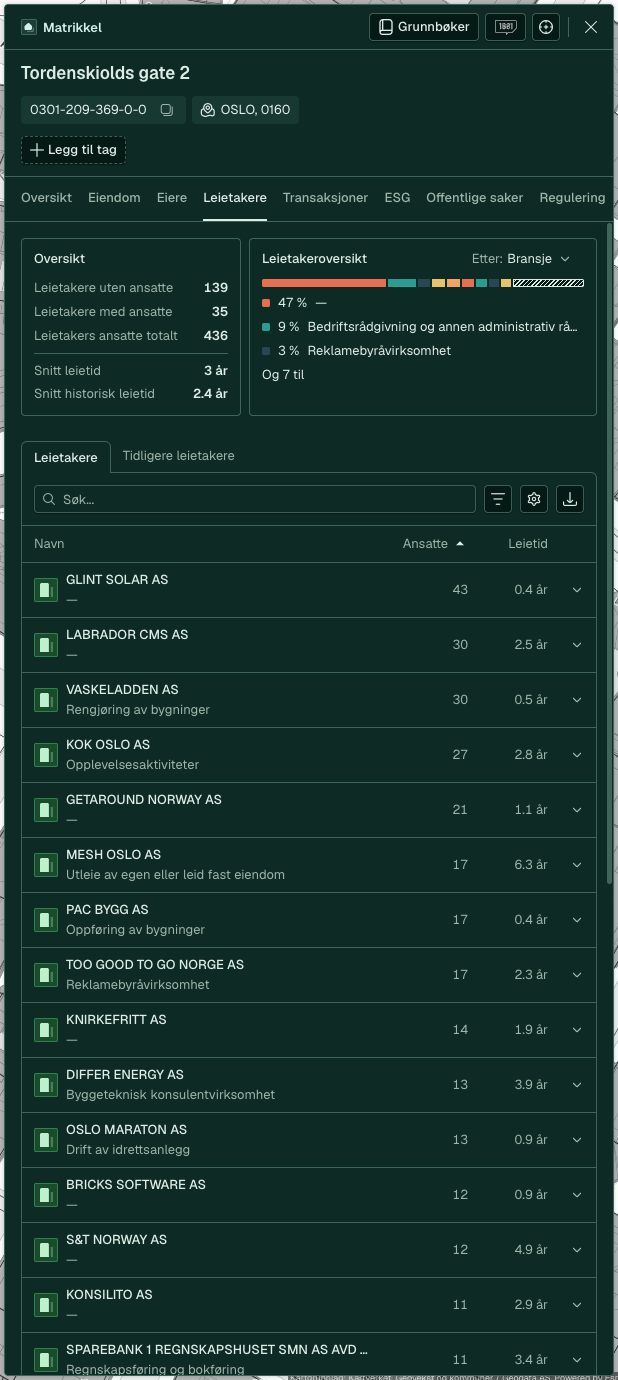Click the panel's vertical scrollbar

tap(610, 555)
